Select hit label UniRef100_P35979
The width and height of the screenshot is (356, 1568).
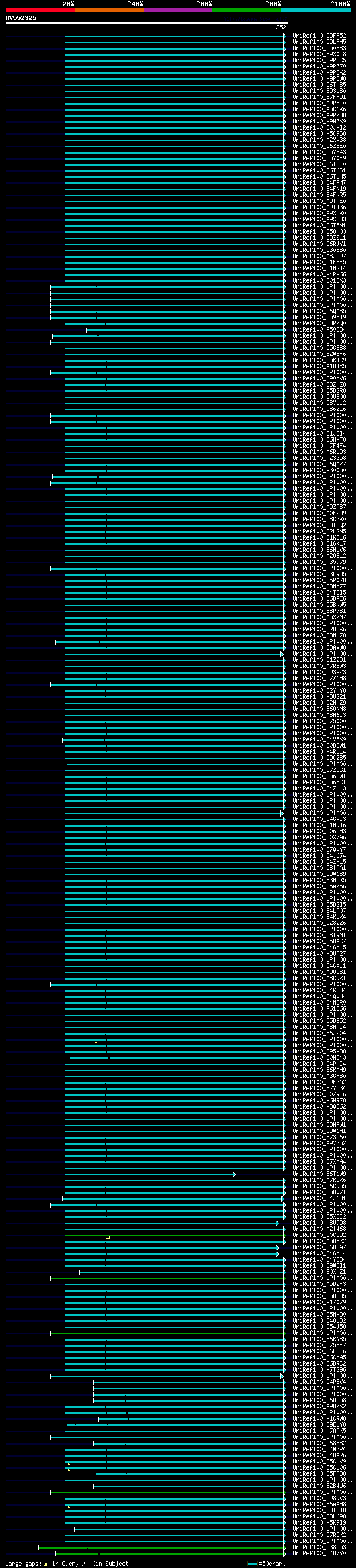click(x=319, y=562)
